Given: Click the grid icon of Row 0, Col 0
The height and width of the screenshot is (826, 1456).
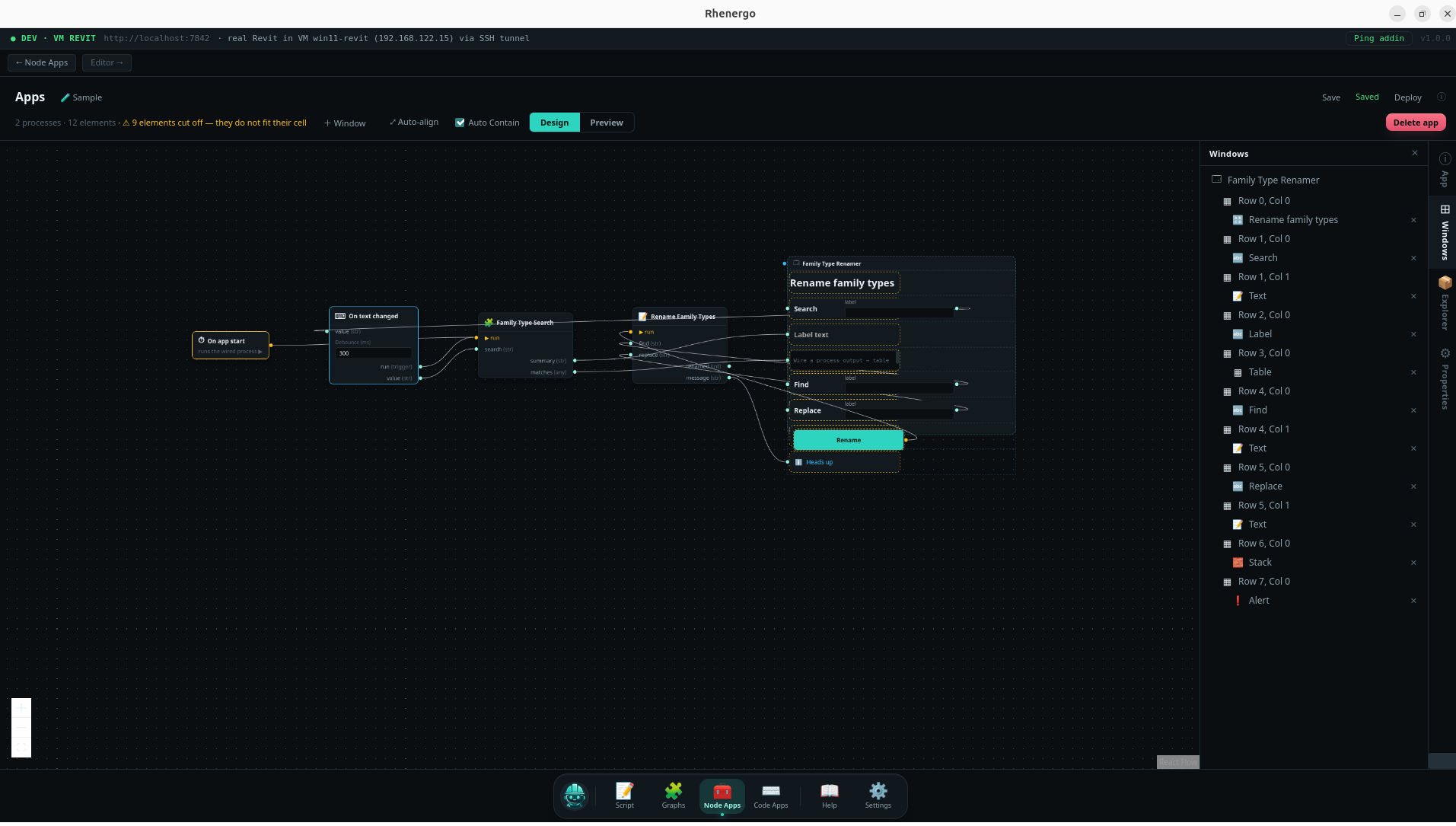Looking at the screenshot, I should tap(1227, 201).
